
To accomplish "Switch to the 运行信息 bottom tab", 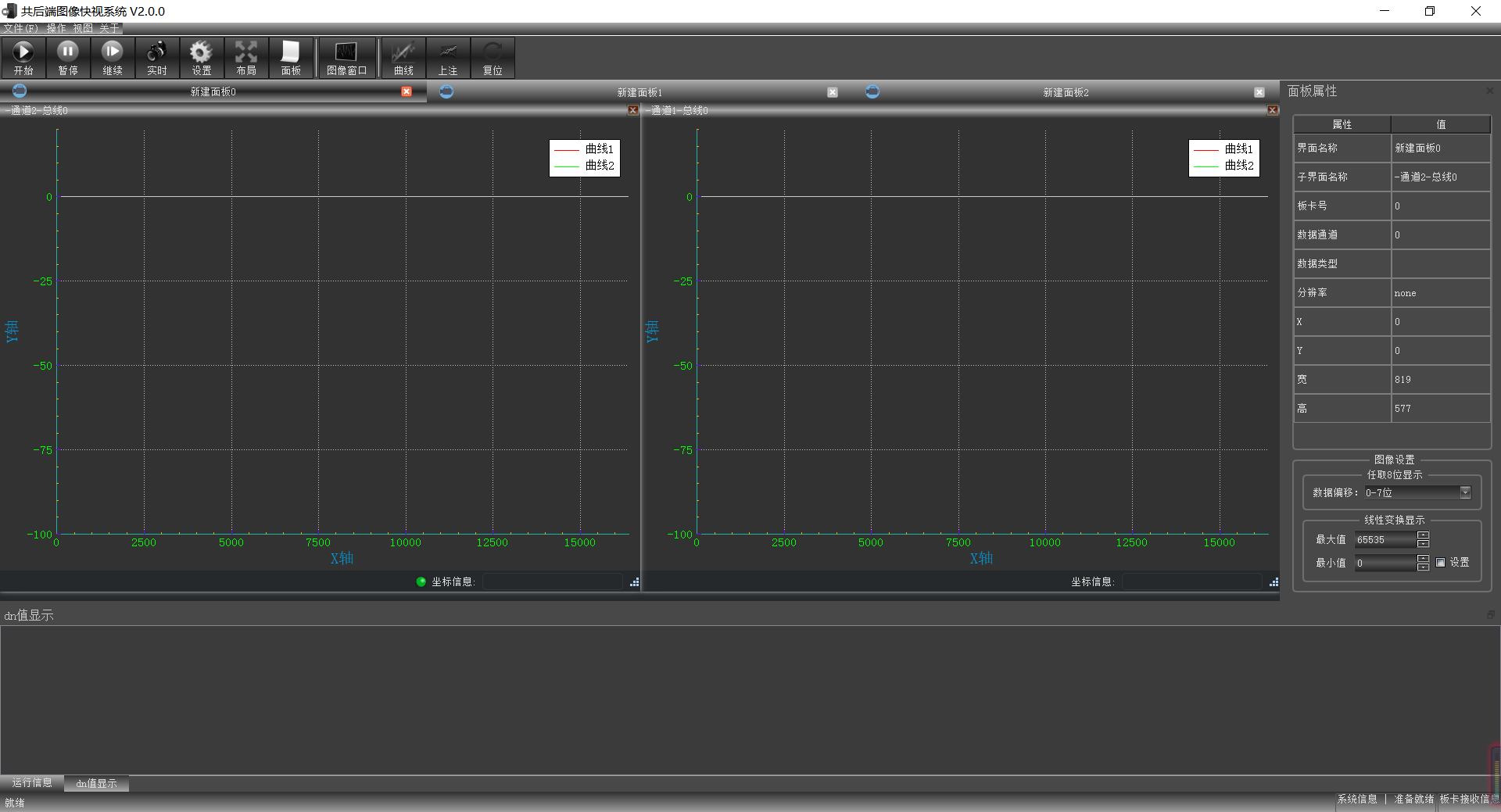I will click(x=32, y=782).
